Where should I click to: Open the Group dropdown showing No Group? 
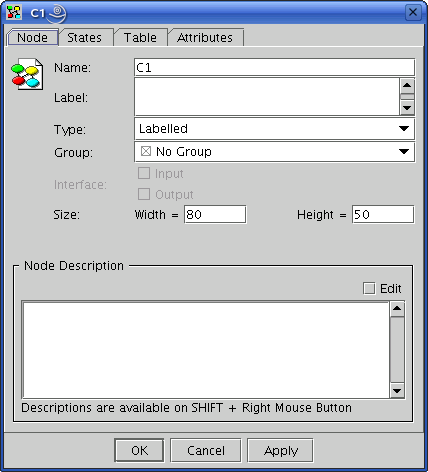(275, 152)
